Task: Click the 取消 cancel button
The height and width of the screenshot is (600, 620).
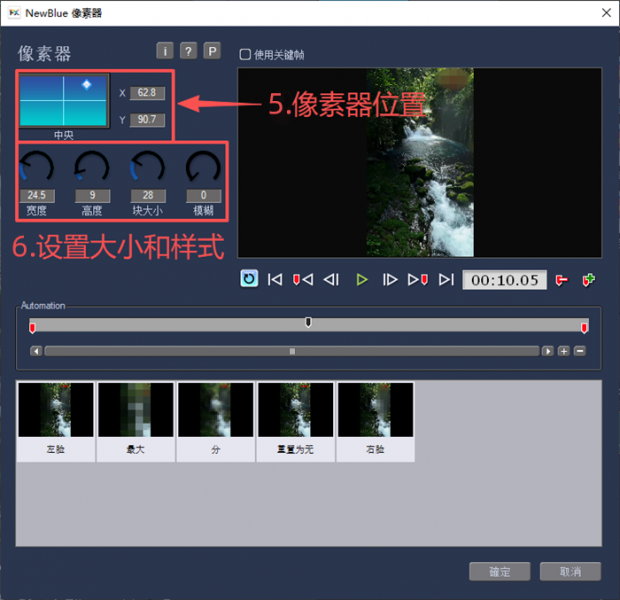Action: pos(571,572)
